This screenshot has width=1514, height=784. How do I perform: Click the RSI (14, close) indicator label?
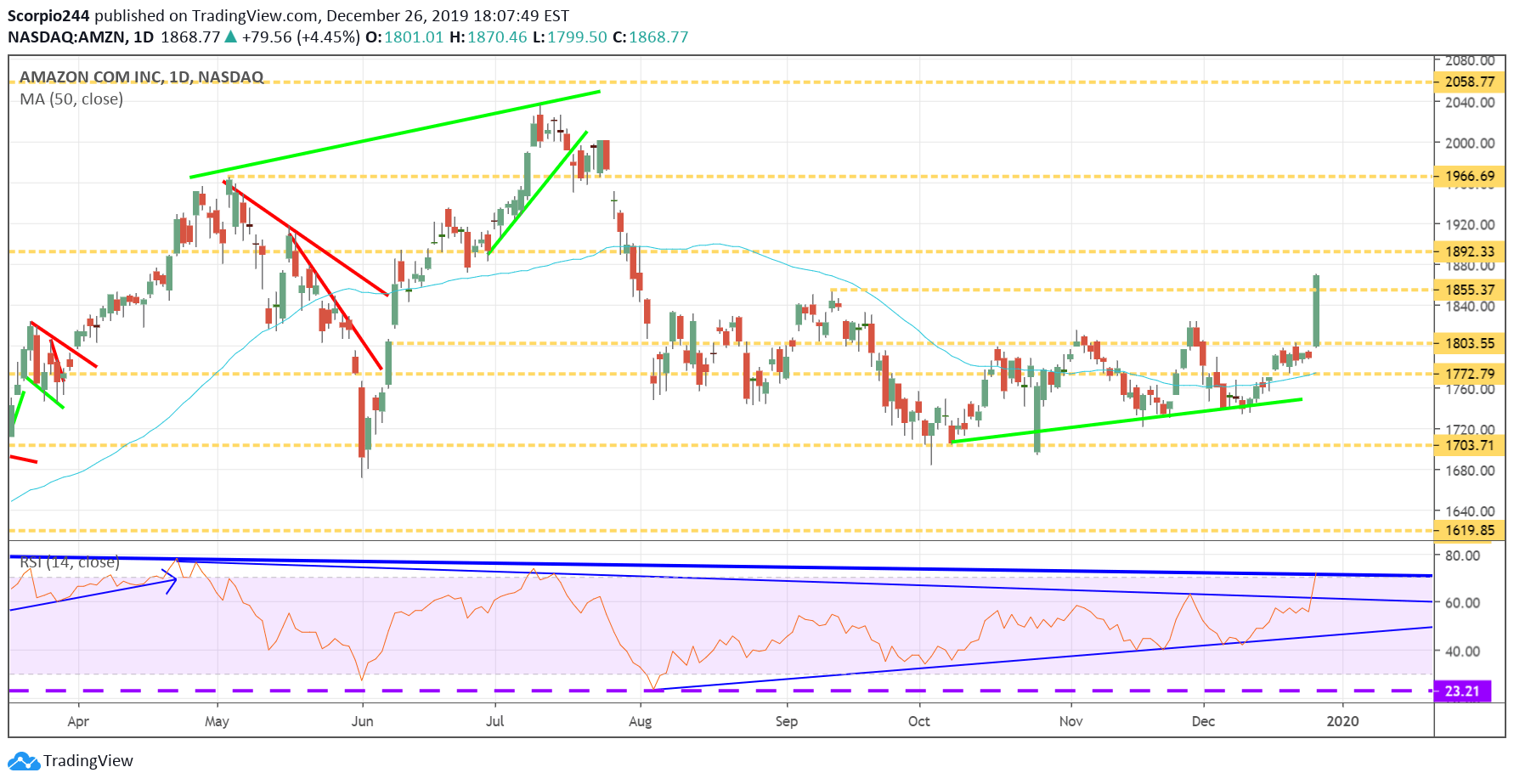(70, 562)
